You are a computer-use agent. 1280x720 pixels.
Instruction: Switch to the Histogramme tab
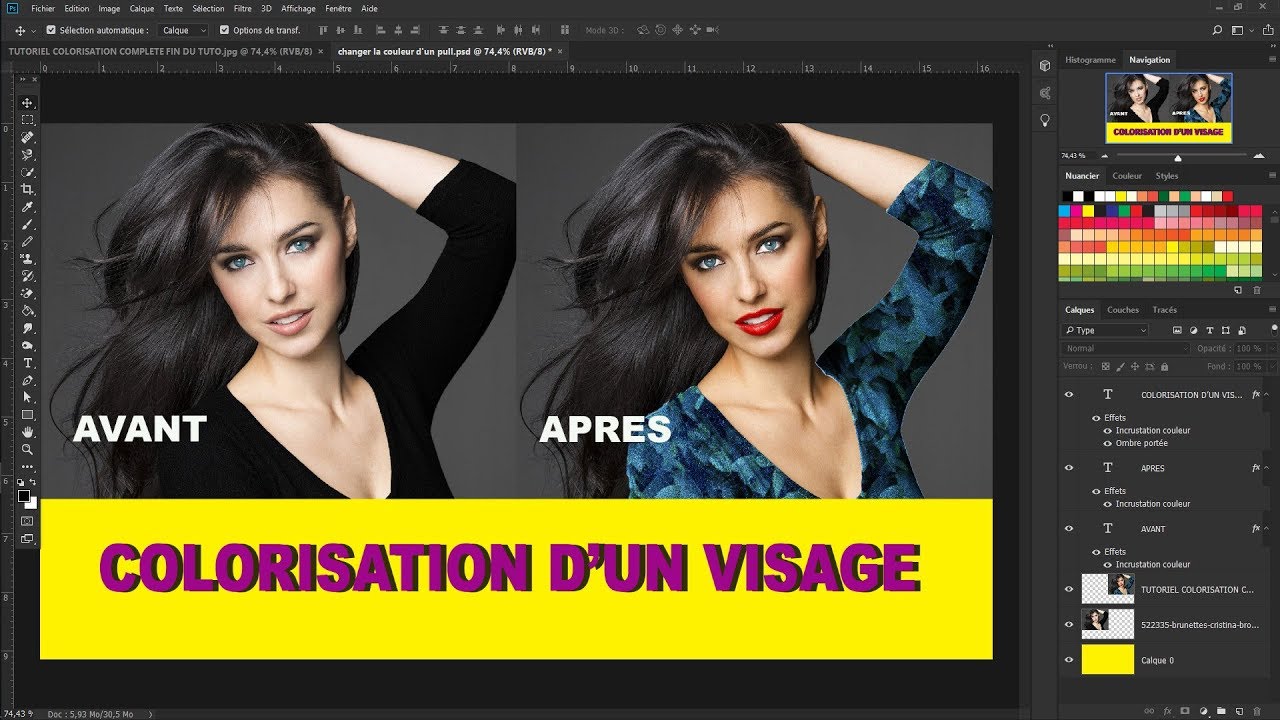(x=1090, y=60)
